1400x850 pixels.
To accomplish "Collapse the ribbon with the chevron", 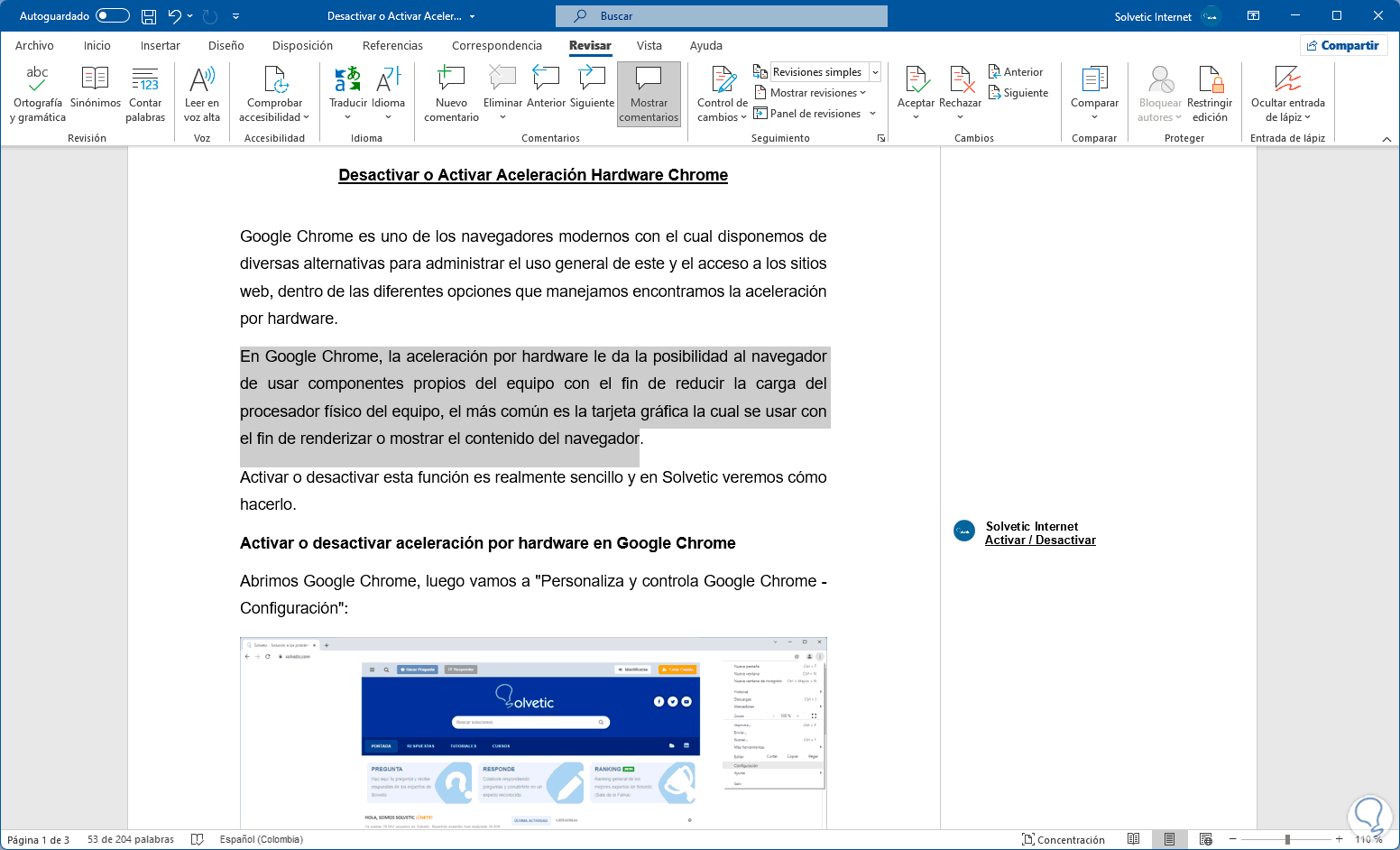I will tap(1386, 139).
